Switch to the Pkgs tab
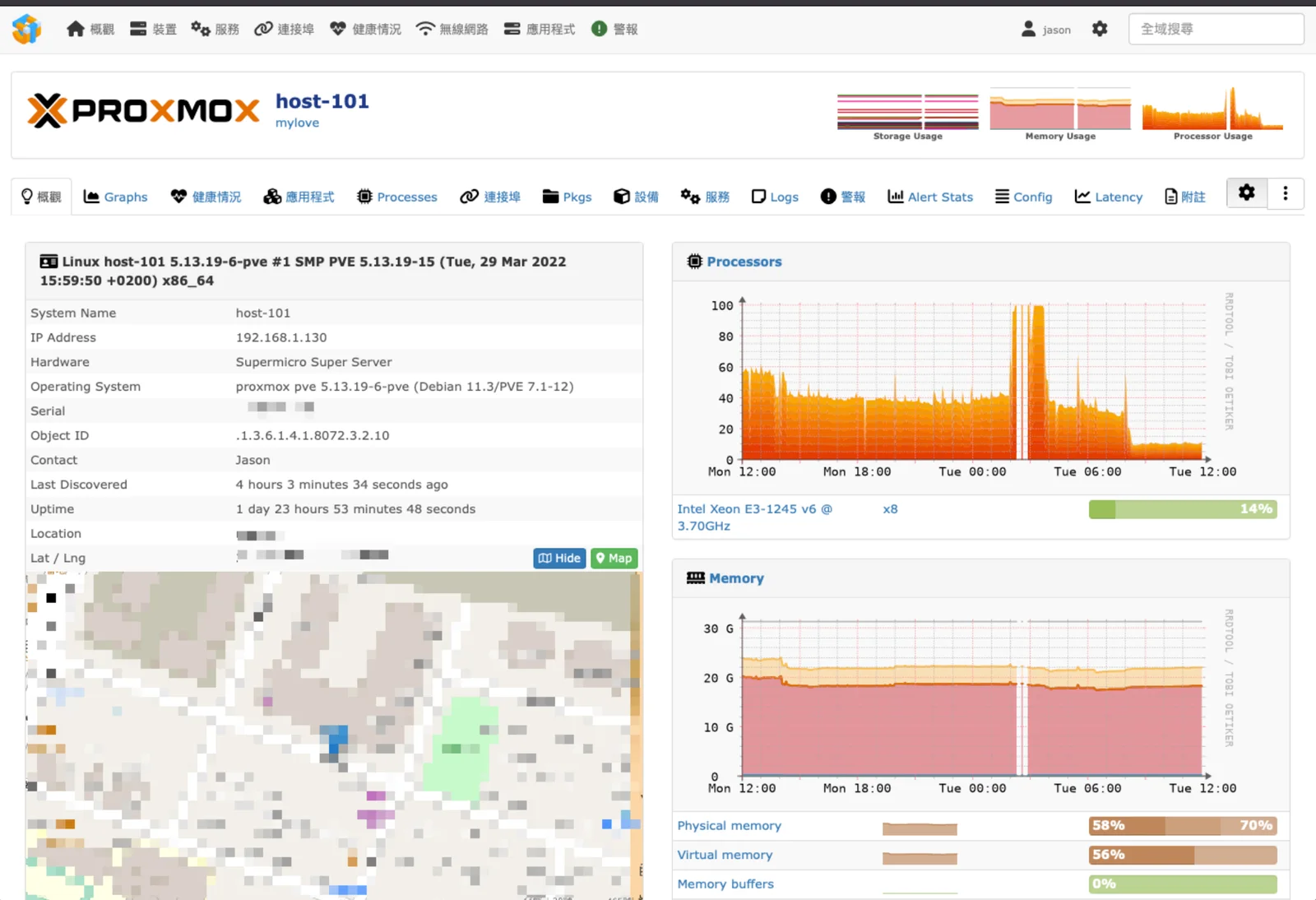 coord(568,197)
